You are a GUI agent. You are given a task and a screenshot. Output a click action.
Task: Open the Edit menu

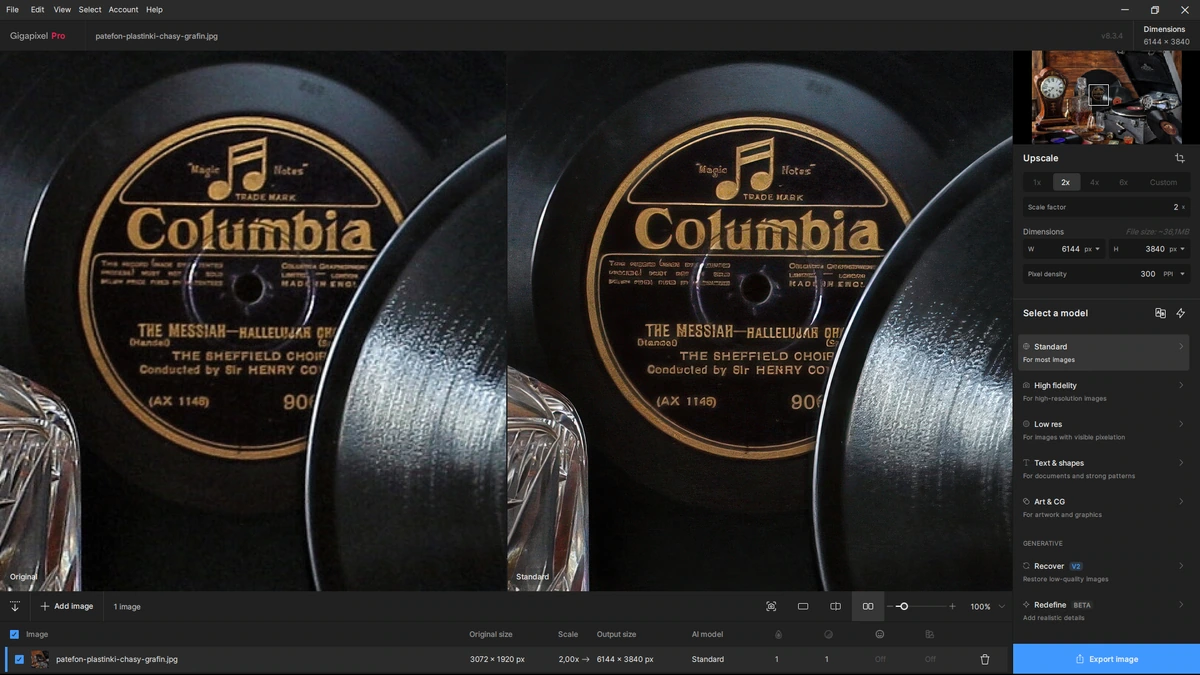(x=37, y=9)
